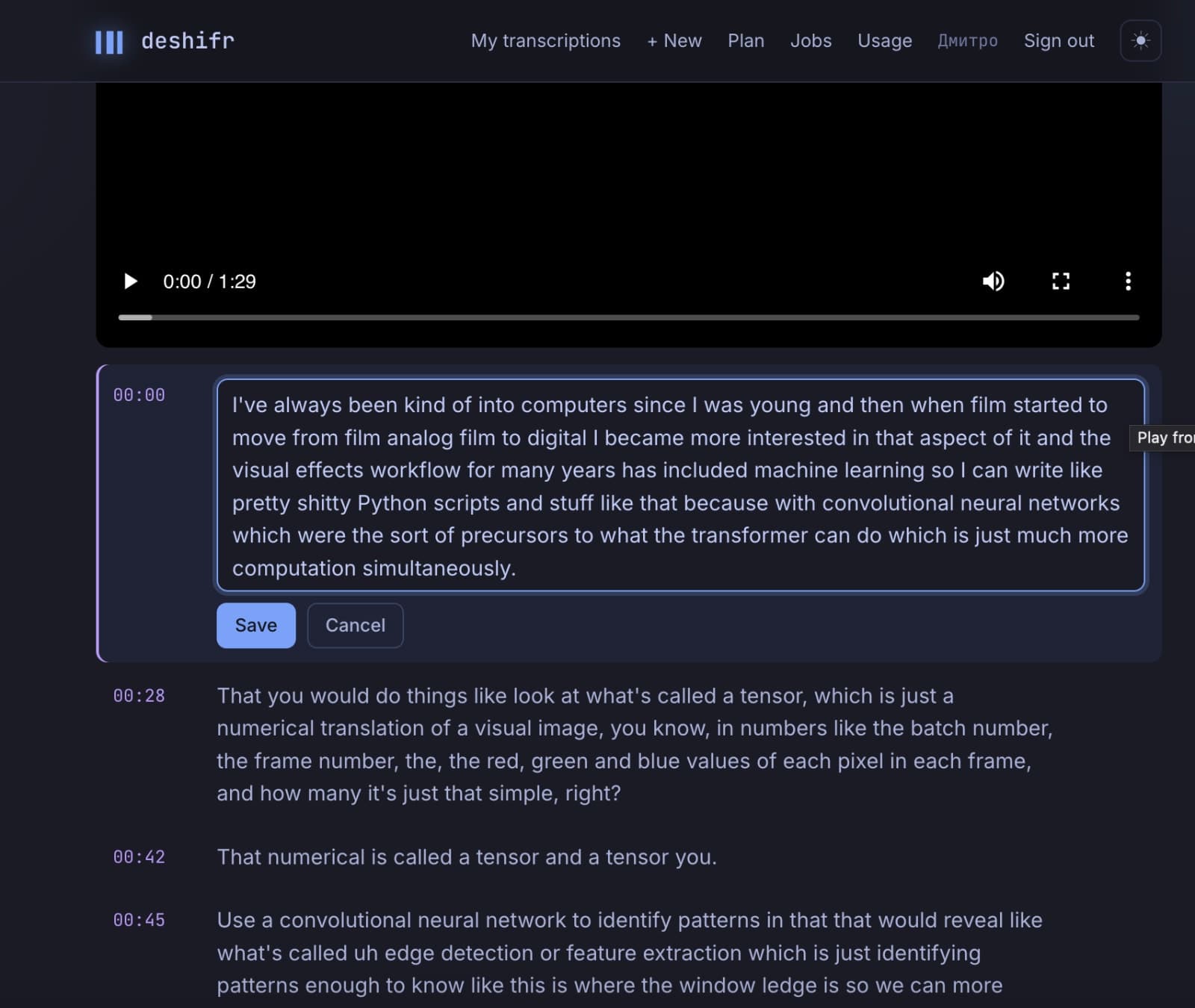Start a new transcription via + New
Image resolution: width=1195 pixels, height=1008 pixels.
[x=674, y=40]
